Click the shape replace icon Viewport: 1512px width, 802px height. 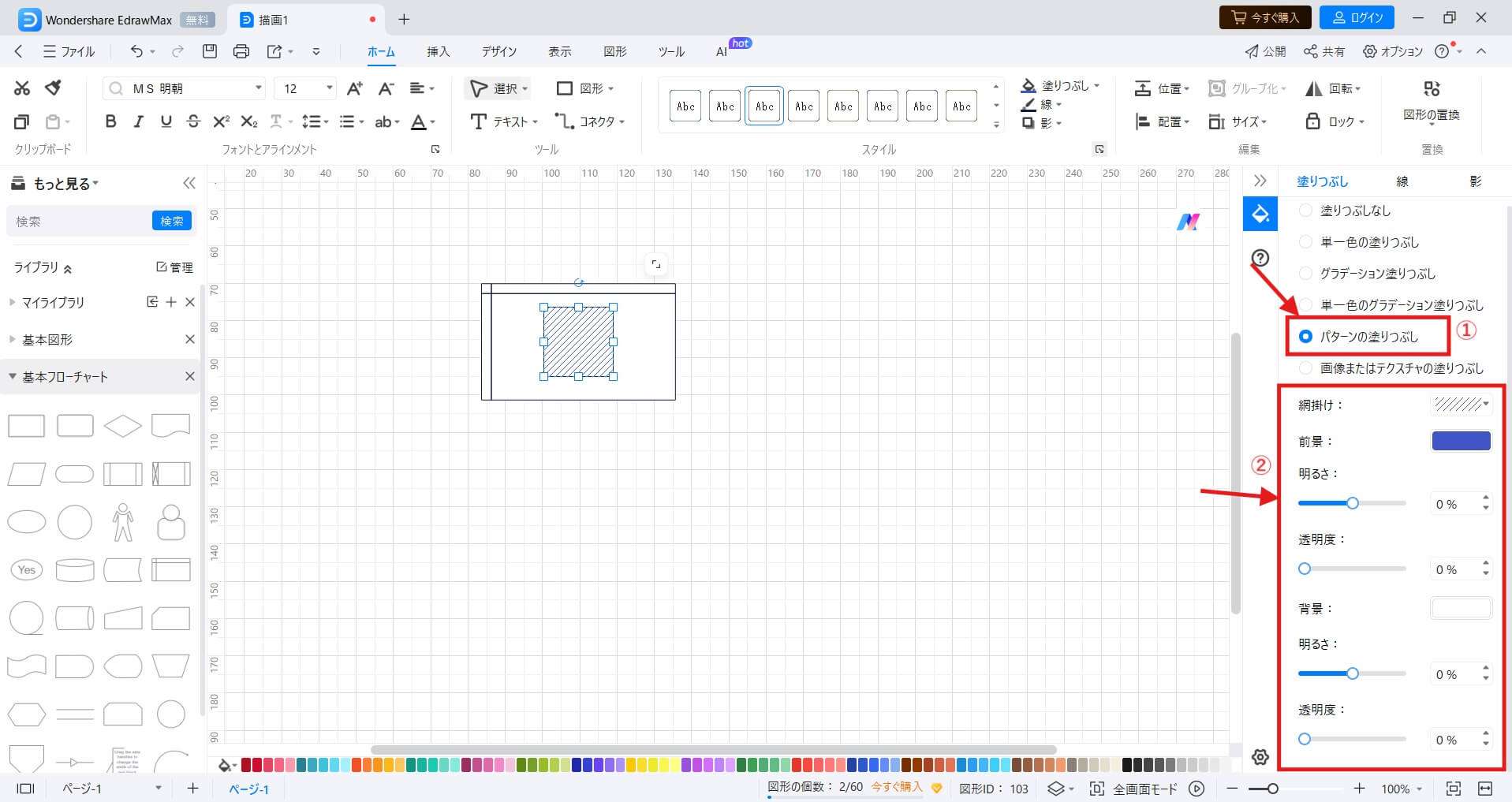pyautogui.click(x=1432, y=88)
